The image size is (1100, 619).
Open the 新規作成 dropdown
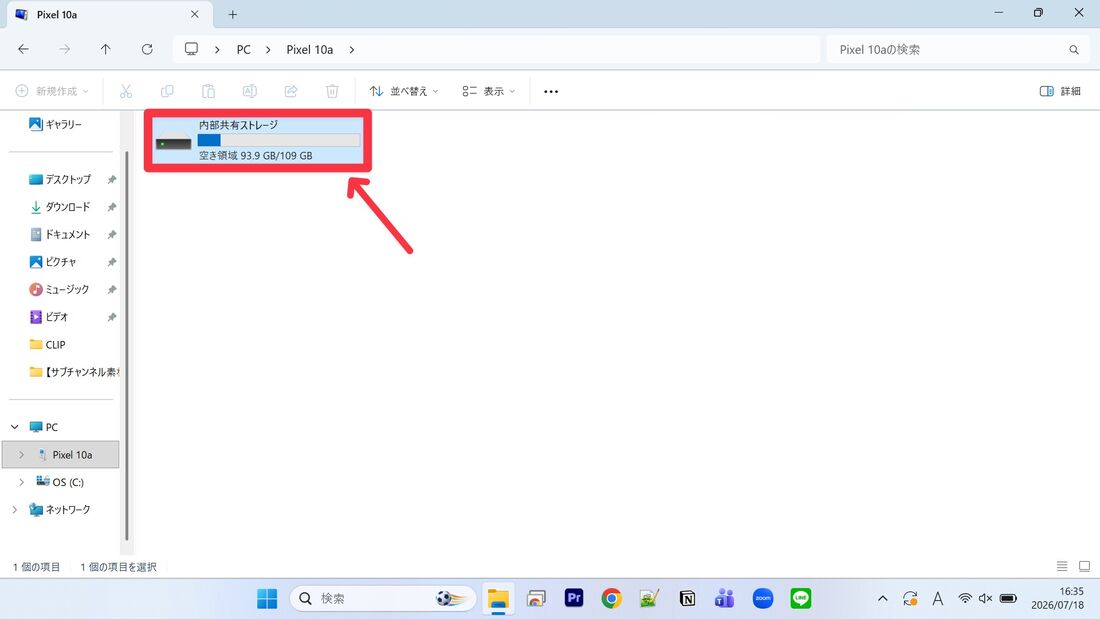click(53, 91)
